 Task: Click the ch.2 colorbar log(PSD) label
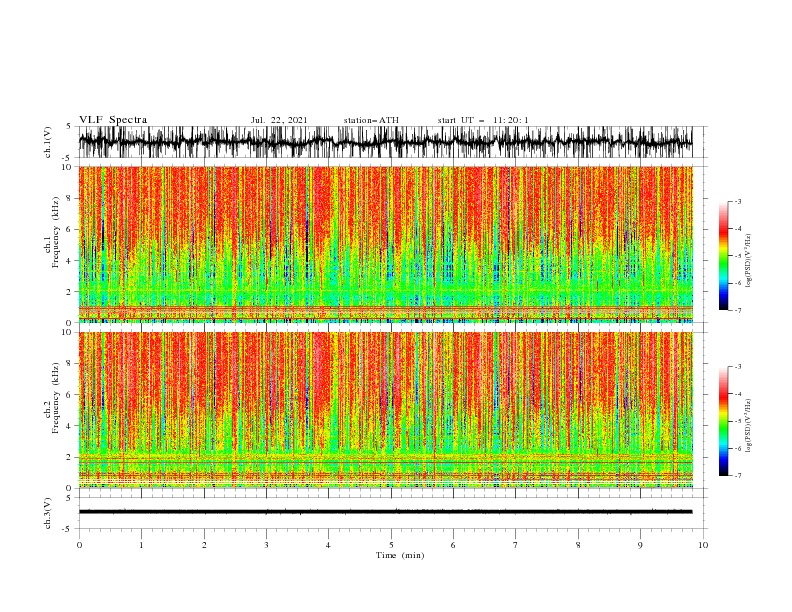749,426
